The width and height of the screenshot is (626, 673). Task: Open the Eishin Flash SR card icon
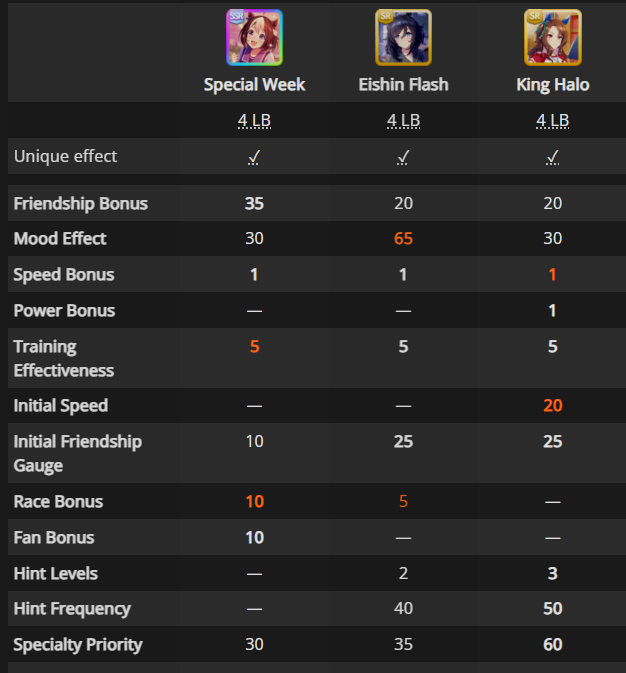403,37
